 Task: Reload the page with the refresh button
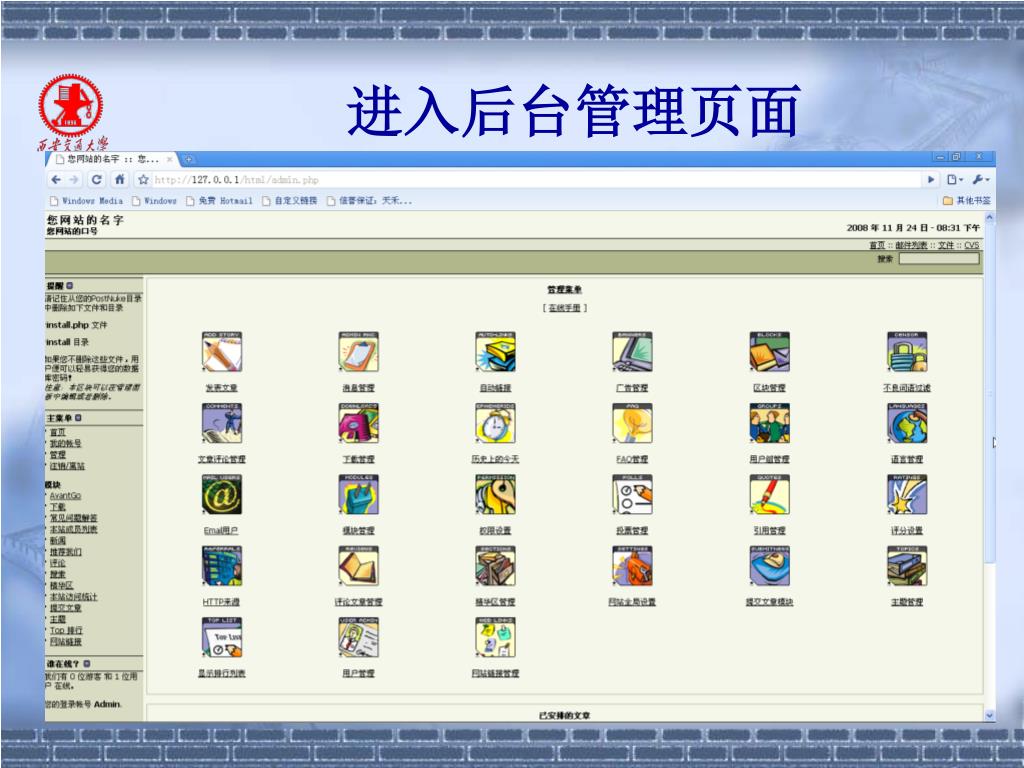97,180
